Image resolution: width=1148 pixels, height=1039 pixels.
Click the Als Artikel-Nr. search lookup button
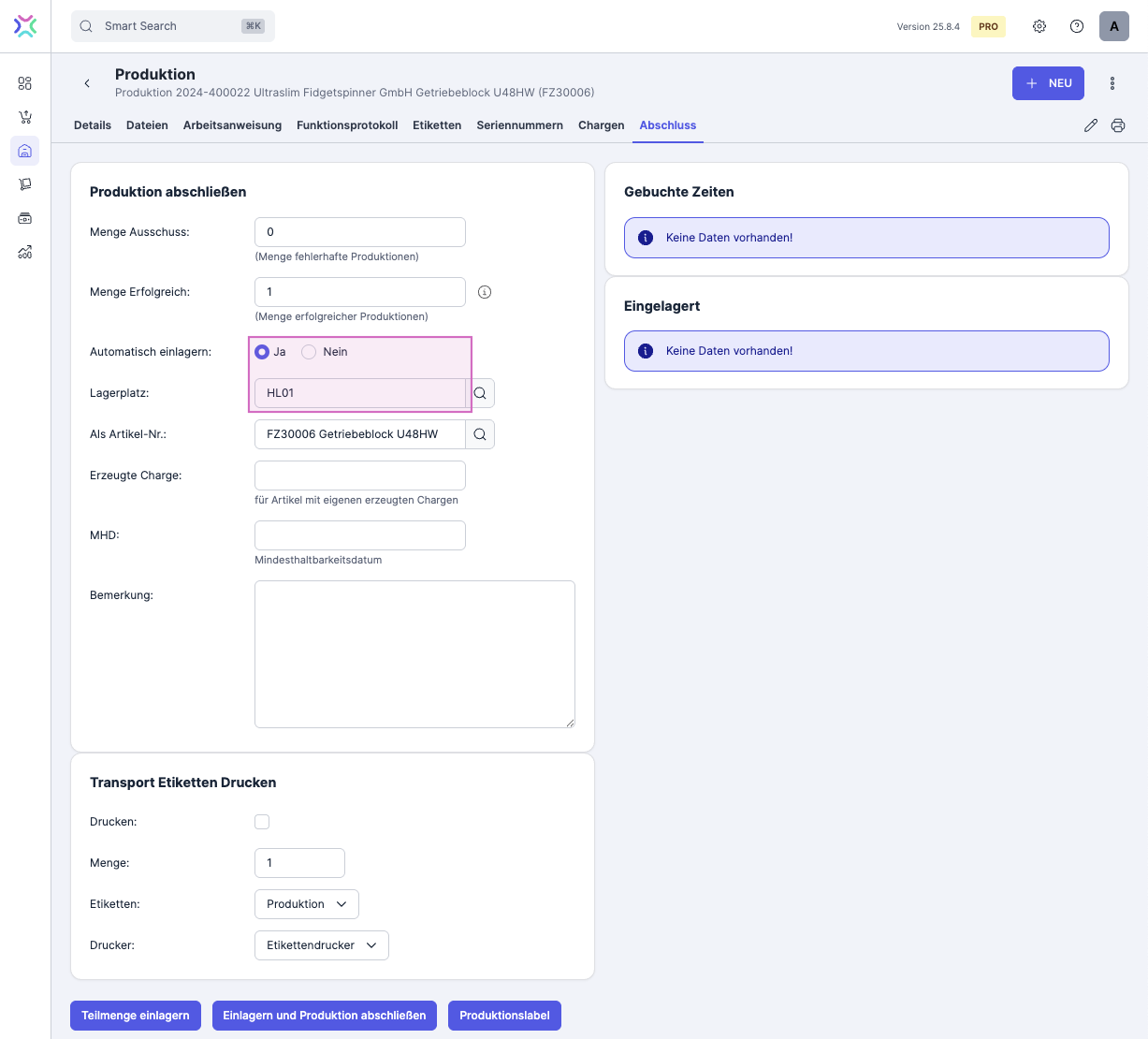[x=480, y=434]
